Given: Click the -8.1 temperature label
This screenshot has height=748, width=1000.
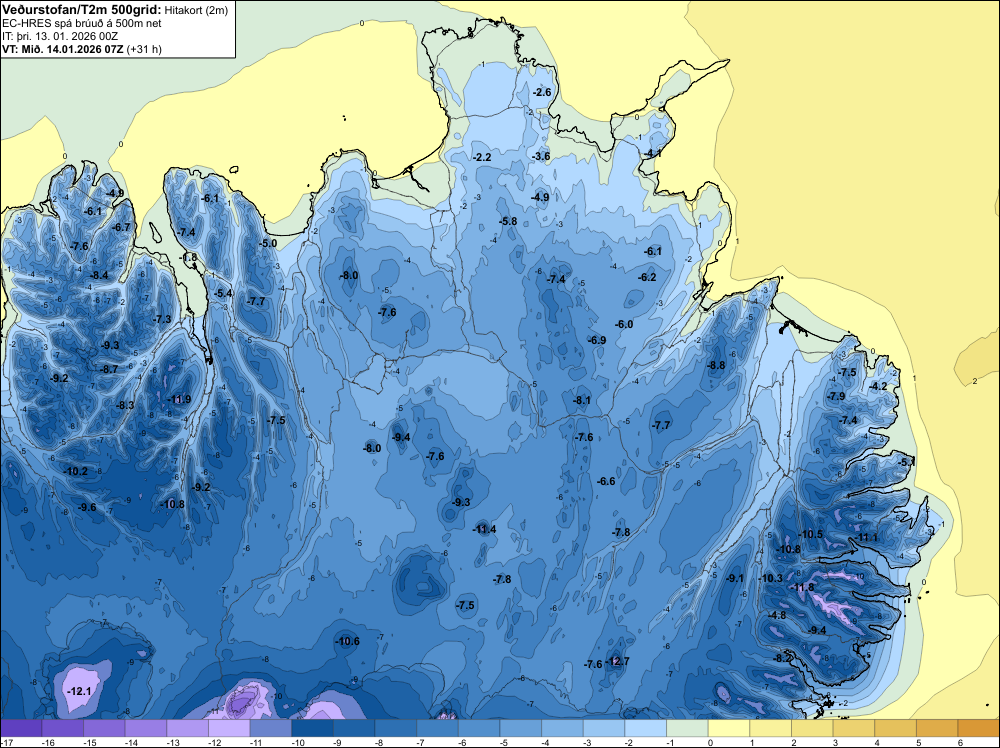Looking at the screenshot, I should click(x=582, y=400).
